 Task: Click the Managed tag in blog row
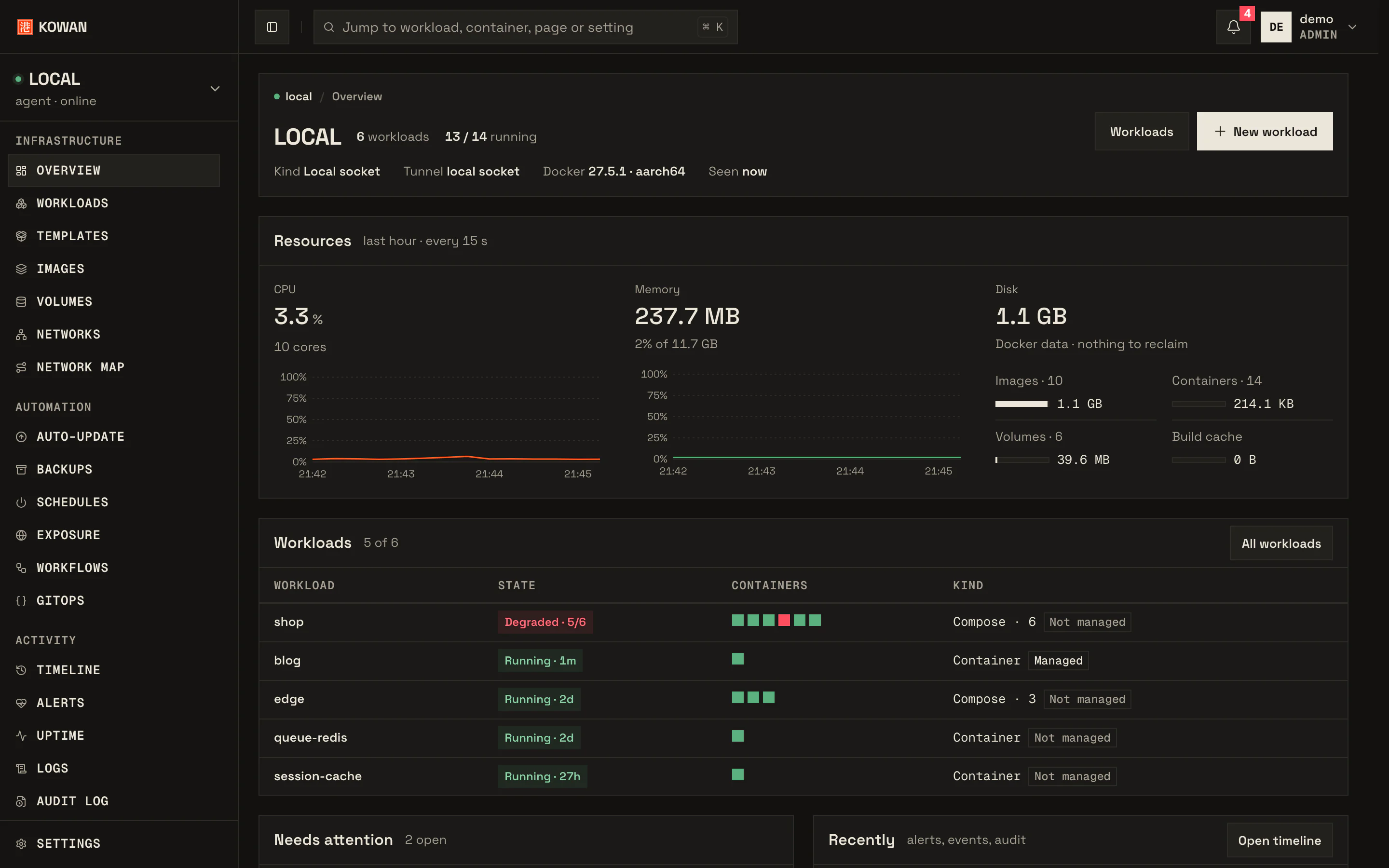coord(1058,660)
